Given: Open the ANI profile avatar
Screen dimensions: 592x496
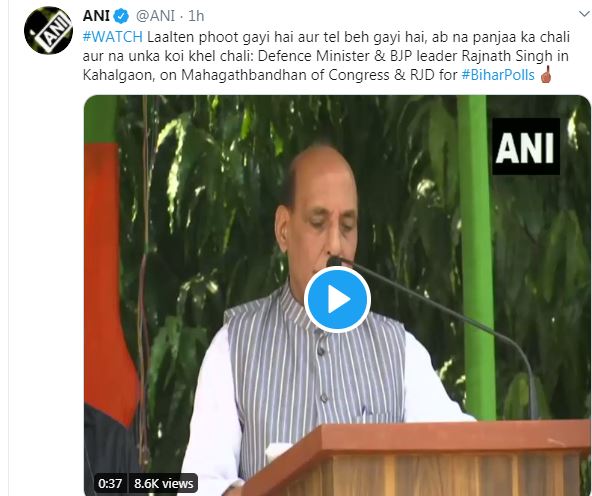Looking at the screenshot, I should click(x=48, y=30).
